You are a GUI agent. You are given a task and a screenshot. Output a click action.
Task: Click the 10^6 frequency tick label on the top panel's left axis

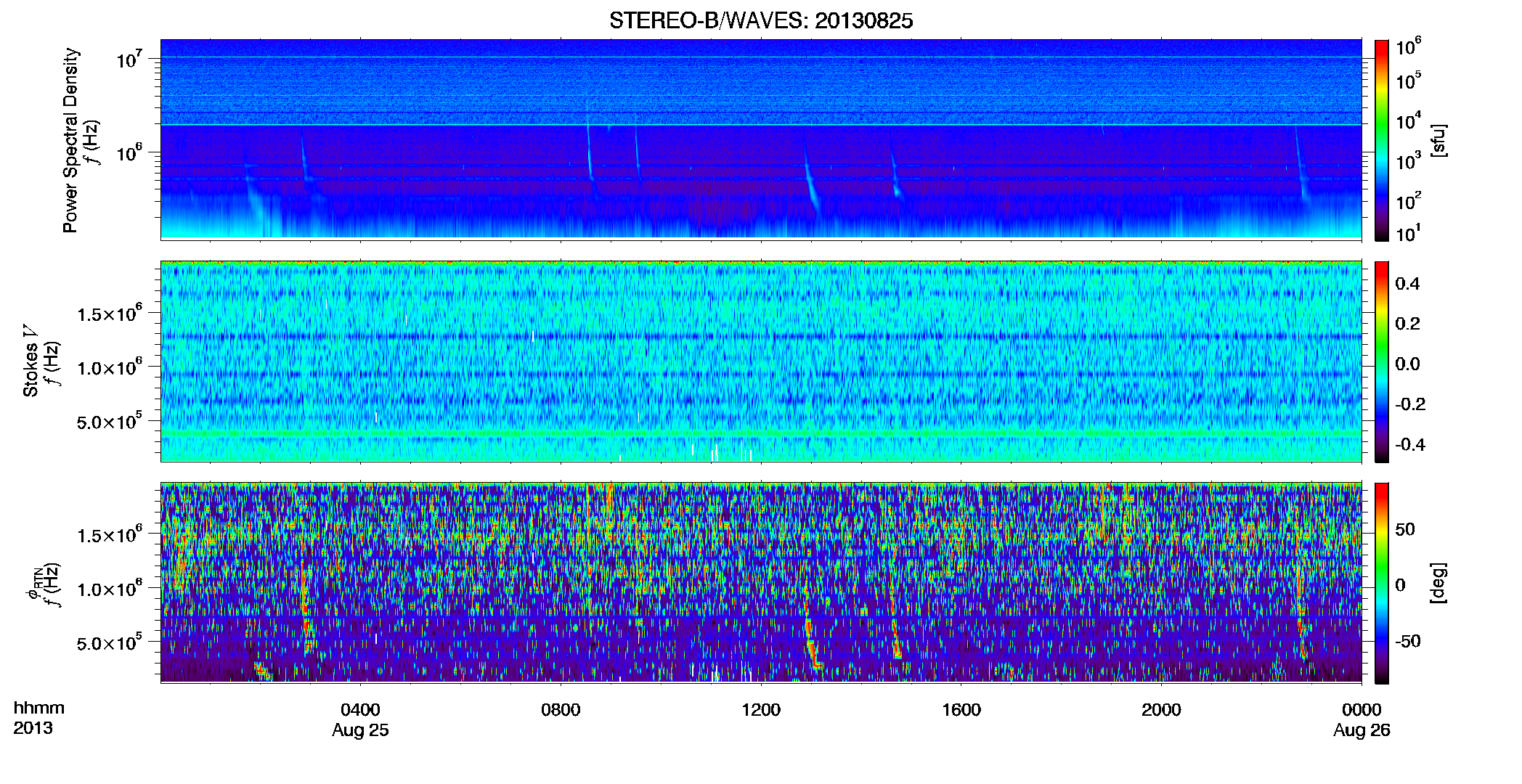coord(130,152)
